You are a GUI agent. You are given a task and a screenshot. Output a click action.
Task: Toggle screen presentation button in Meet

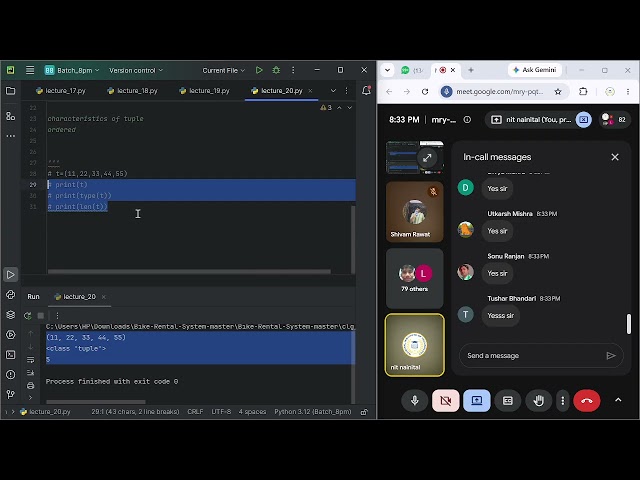477,401
